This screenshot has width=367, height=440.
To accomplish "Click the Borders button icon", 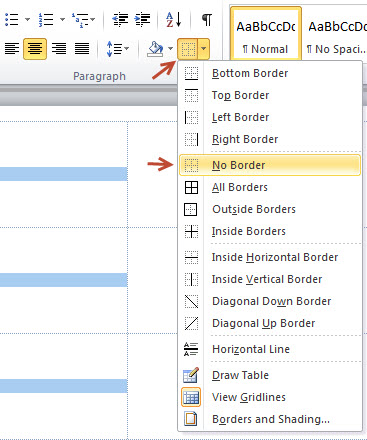I will (x=188, y=49).
